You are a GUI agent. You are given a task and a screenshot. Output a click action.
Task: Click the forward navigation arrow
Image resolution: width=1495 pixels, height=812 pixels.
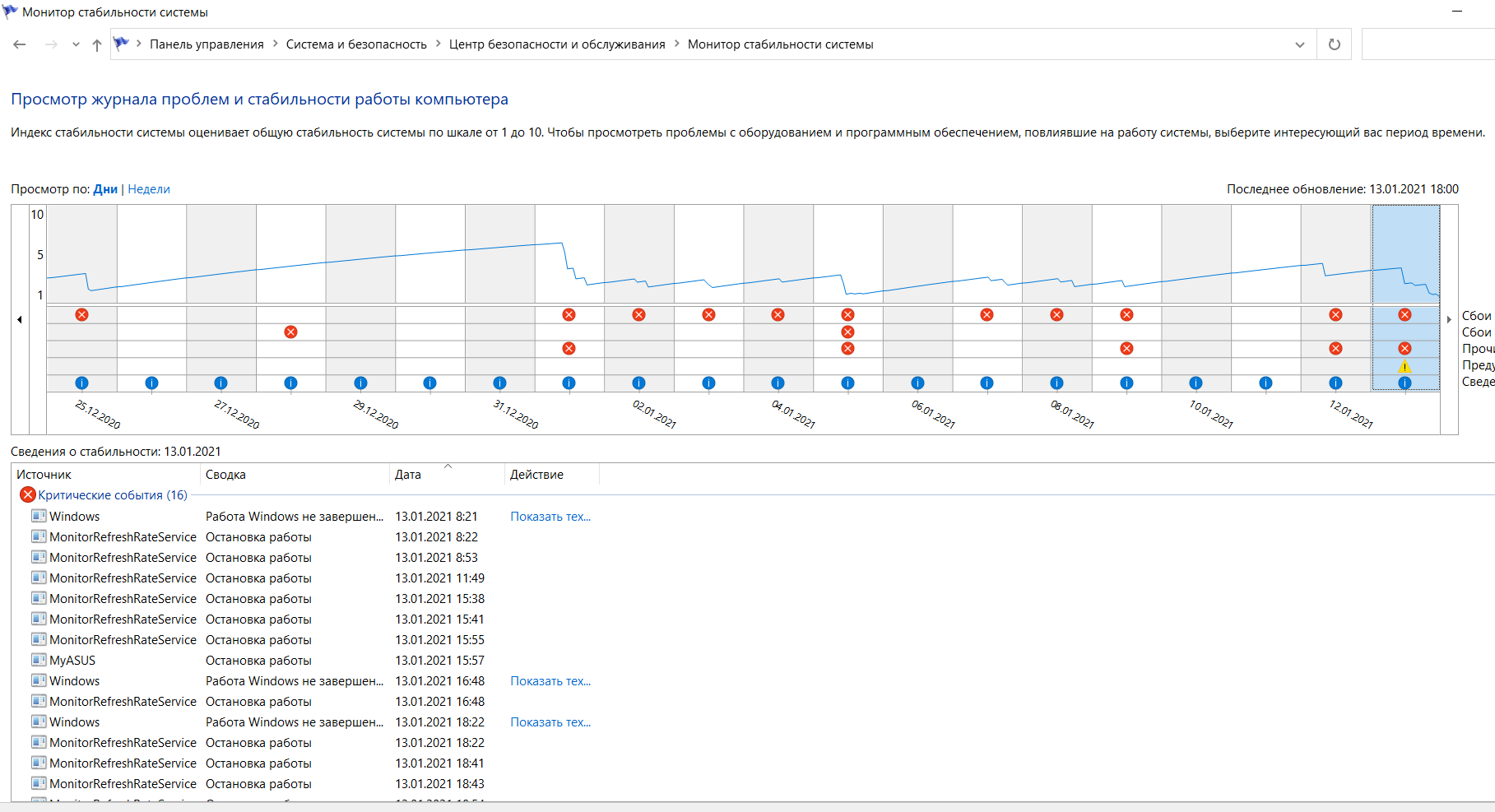coord(51,44)
